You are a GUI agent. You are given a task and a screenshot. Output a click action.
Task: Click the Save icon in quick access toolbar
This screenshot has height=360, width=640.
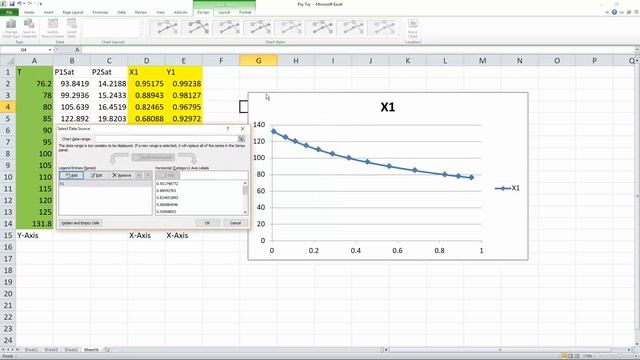(x=11, y=4)
